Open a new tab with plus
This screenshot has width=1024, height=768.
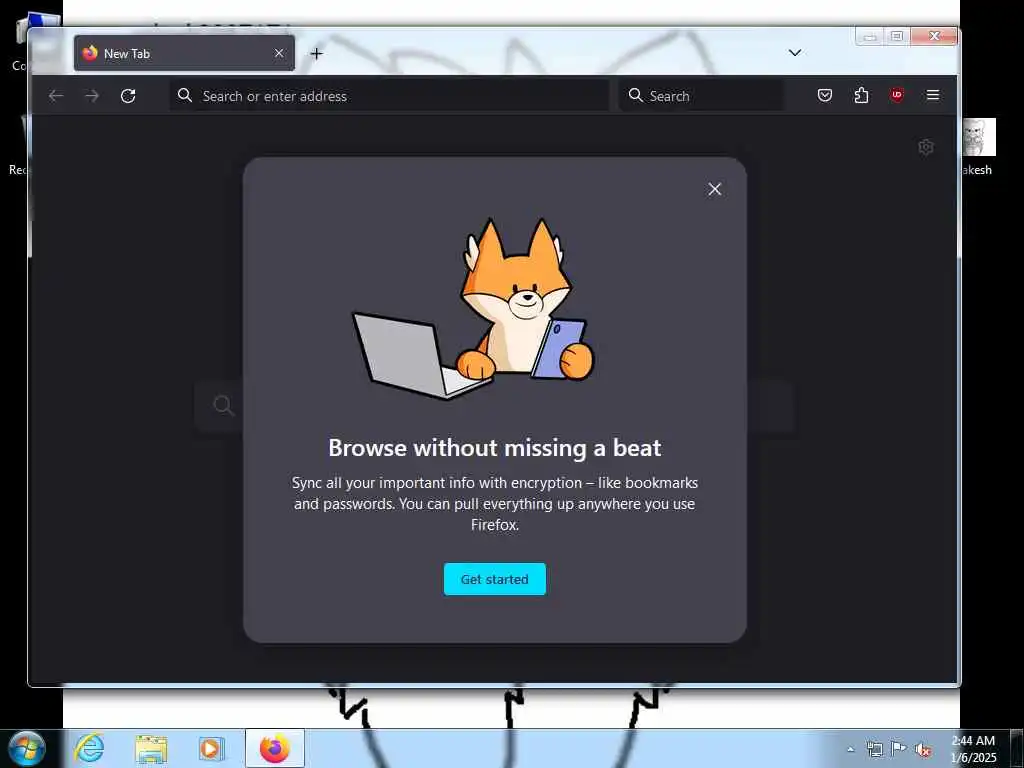coord(316,54)
